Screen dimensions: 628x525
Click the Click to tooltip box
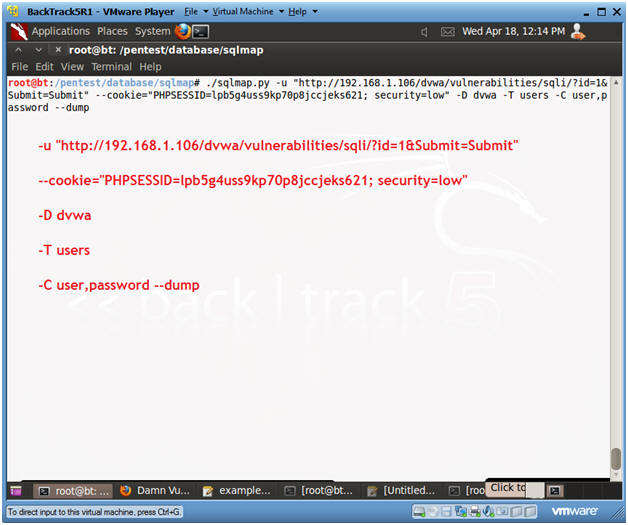[515, 489]
